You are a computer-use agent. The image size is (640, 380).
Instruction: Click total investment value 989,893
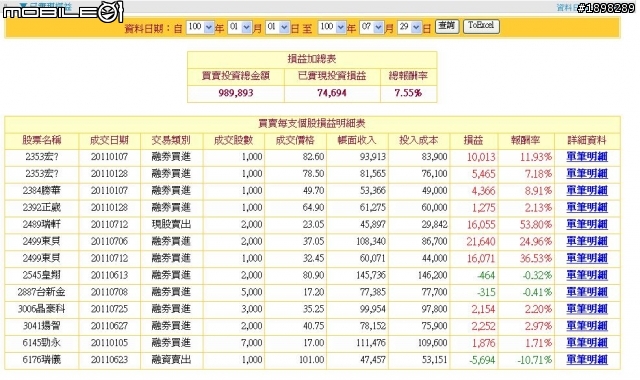click(x=236, y=93)
